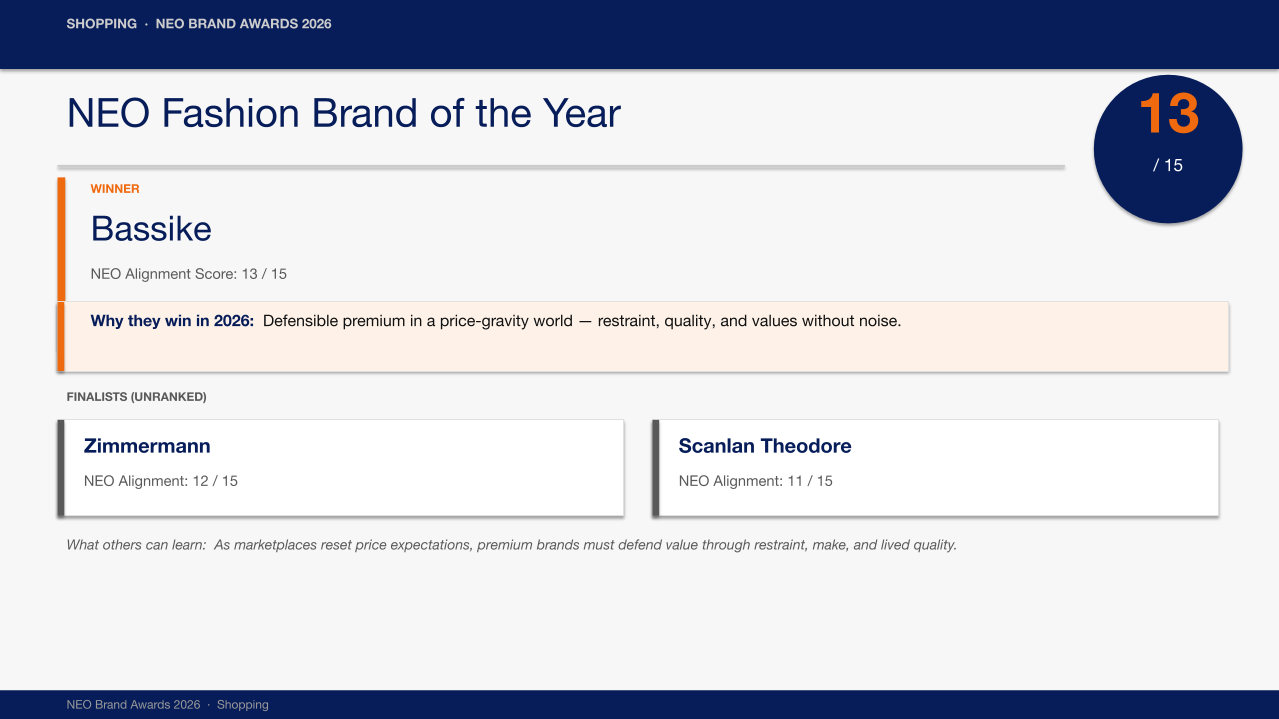The image size is (1279, 719).
Task: Click Zimmermann's NEO Alignment 12 / 15 score
Action: pos(161,481)
